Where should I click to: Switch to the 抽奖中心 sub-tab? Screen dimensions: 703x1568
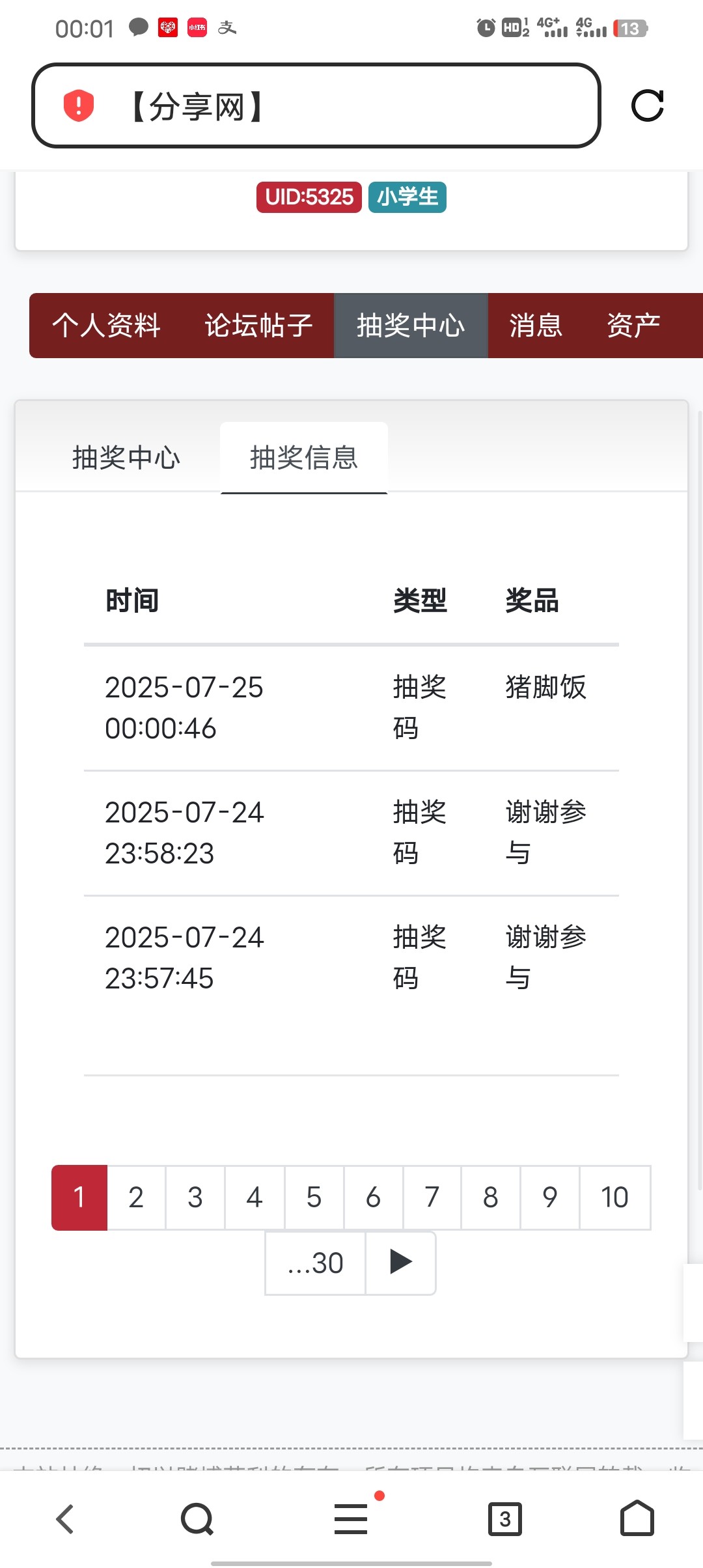(x=126, y=458)
